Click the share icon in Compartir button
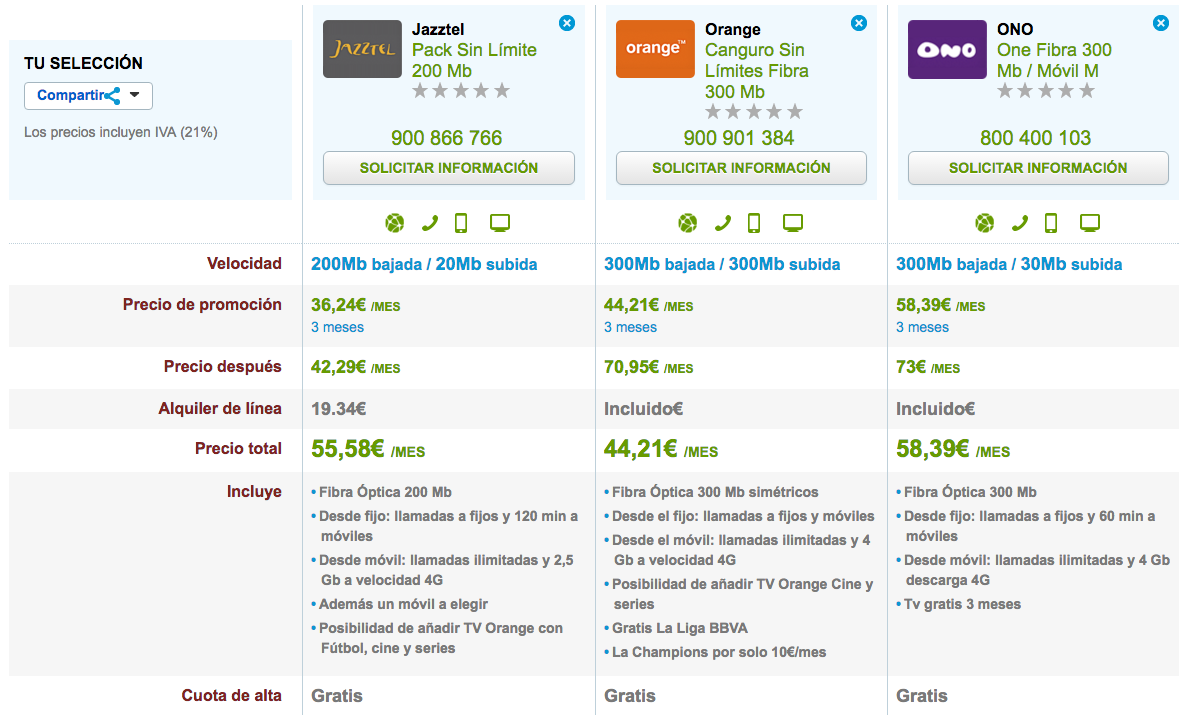 (113, 96)
